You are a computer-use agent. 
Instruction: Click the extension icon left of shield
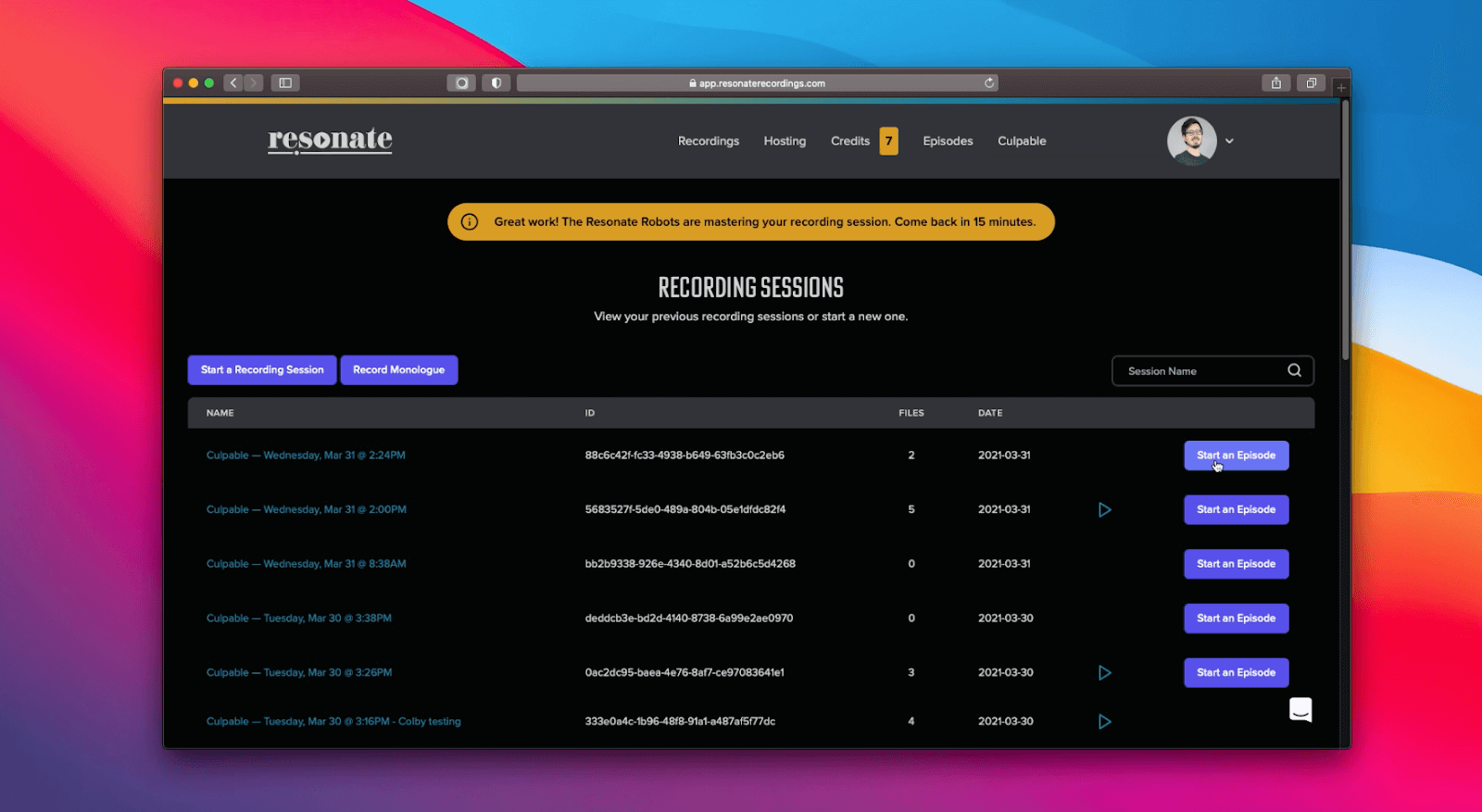[461, 82]
